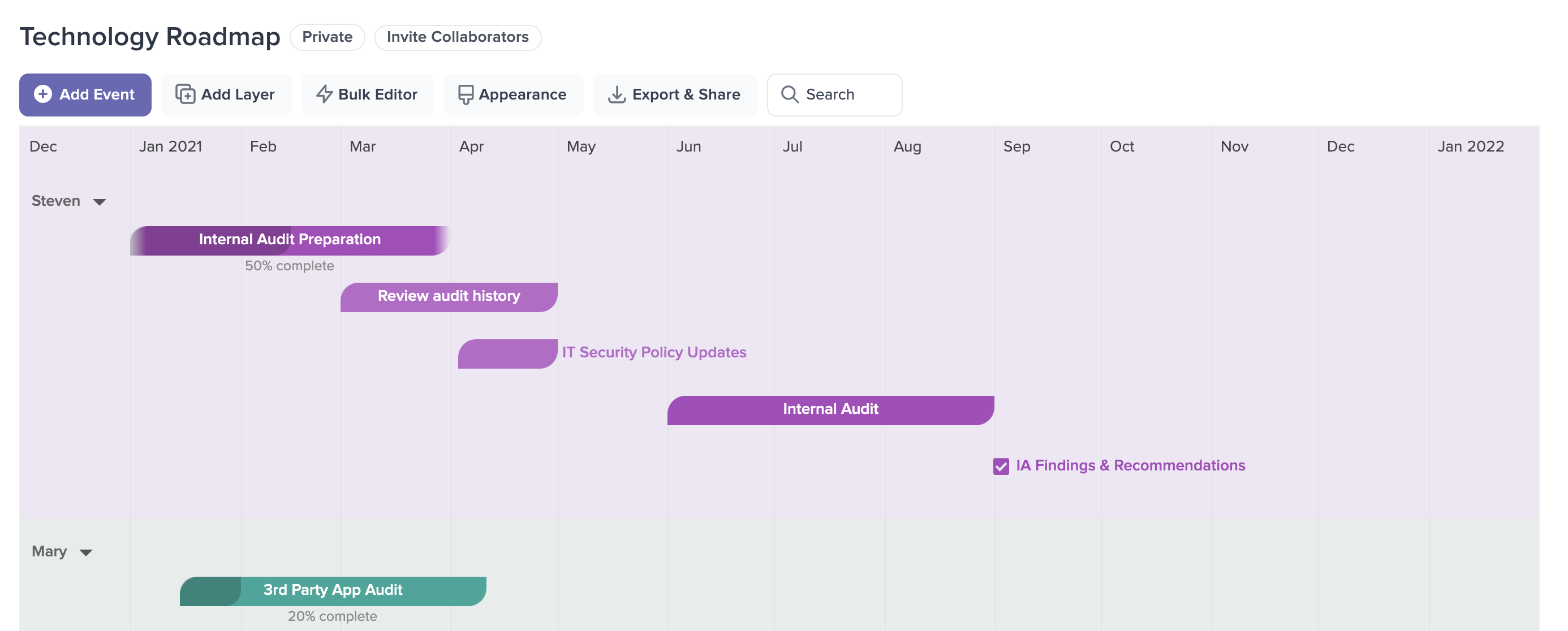Viewport: 1568px width, 631px height.
Task: Click the Jan 2021 month header
Action: click(x=170, y=146)
